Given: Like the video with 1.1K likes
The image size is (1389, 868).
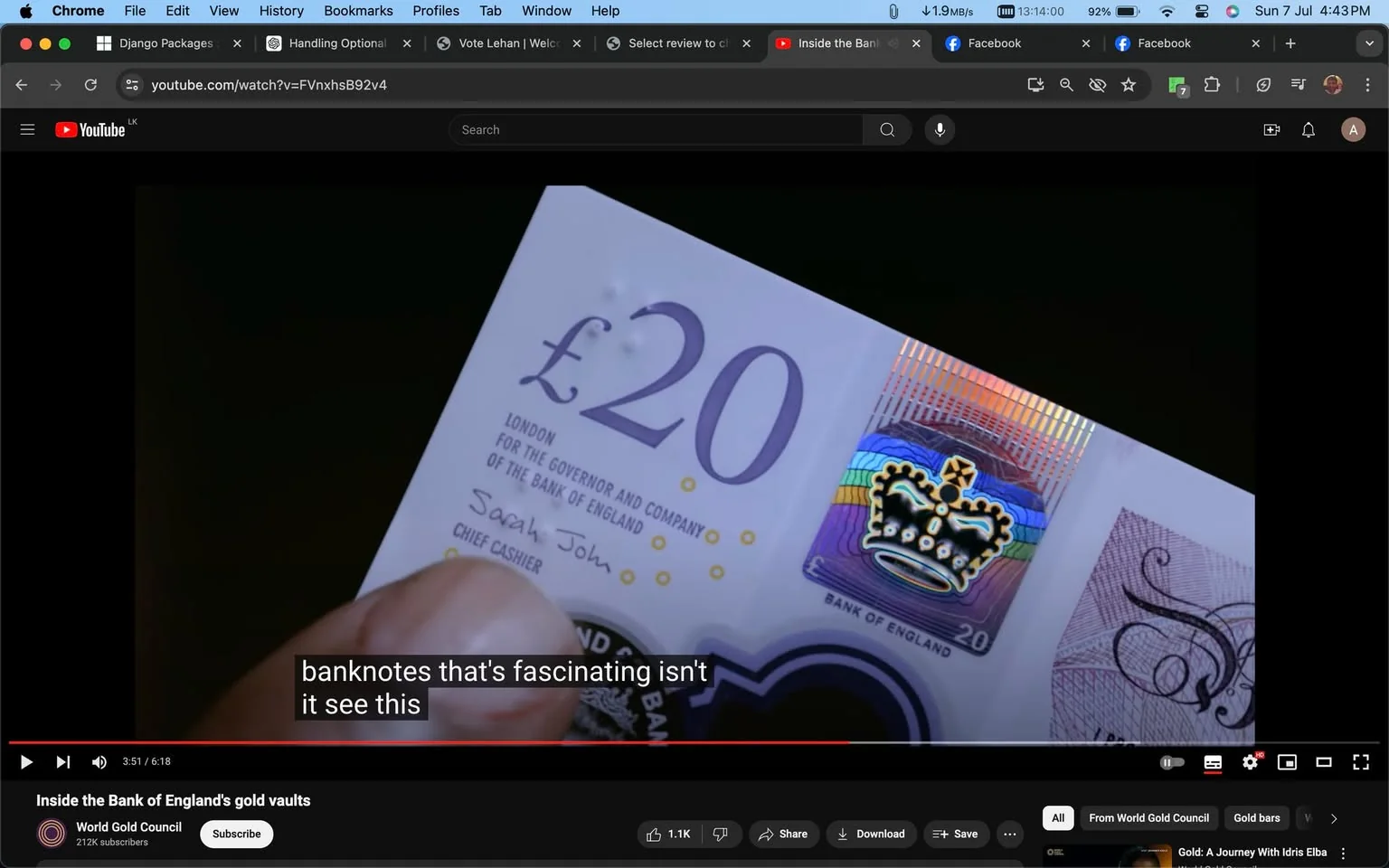Looking at the screenshot, I should (x=669, y=834).
